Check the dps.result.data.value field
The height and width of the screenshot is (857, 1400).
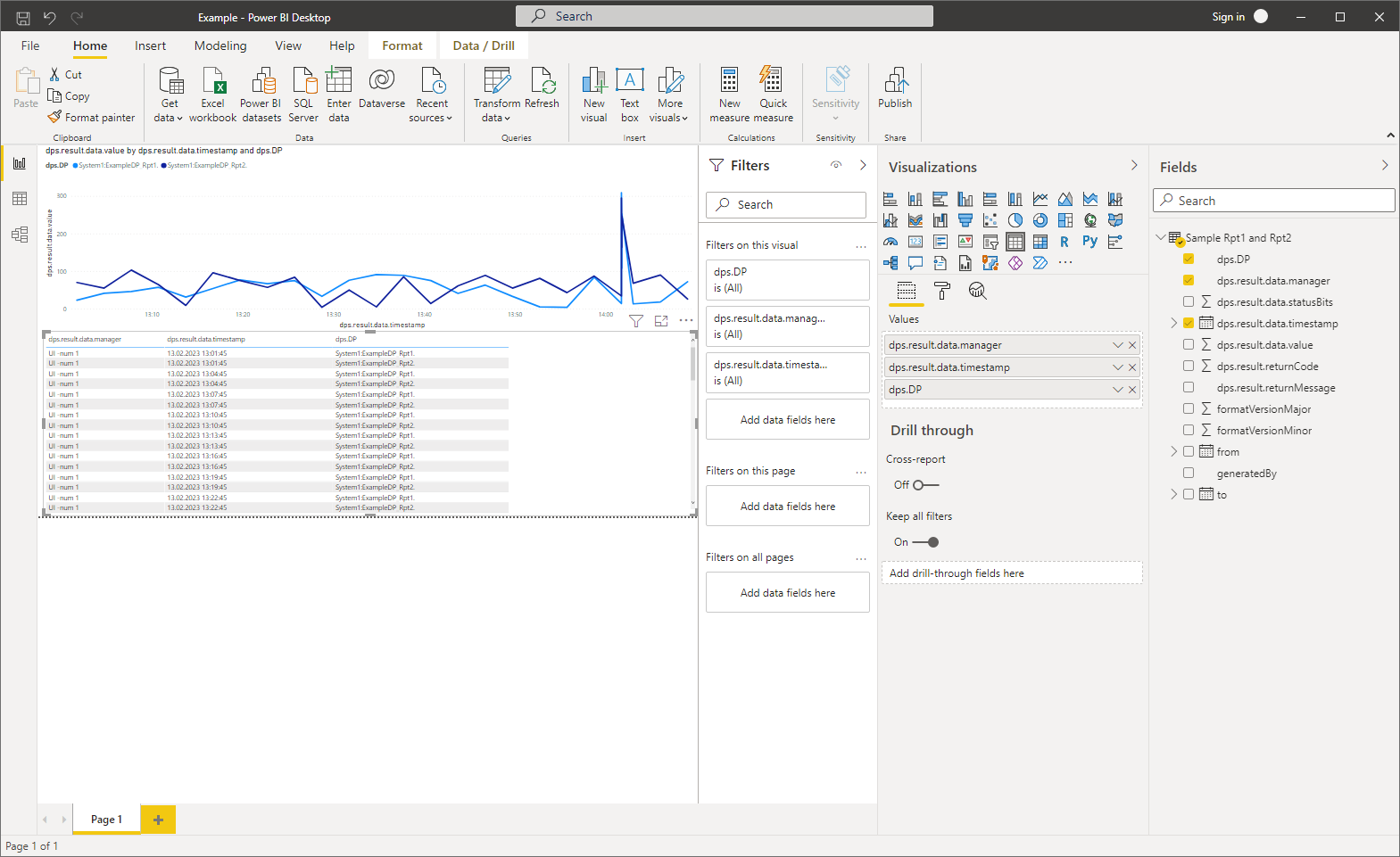[x=1189, y=345]
